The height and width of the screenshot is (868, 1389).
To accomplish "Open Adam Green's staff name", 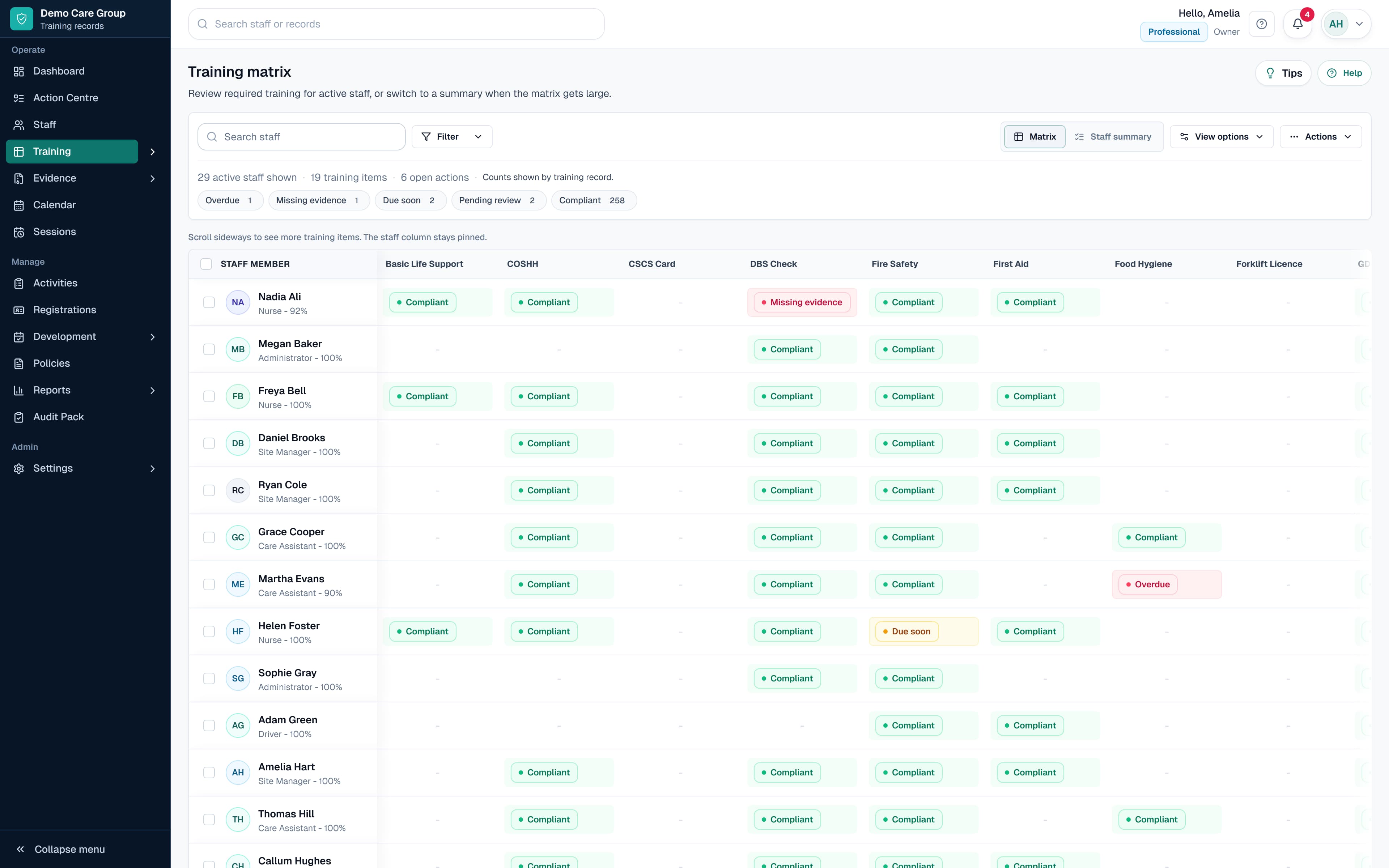I will (288, 720).
